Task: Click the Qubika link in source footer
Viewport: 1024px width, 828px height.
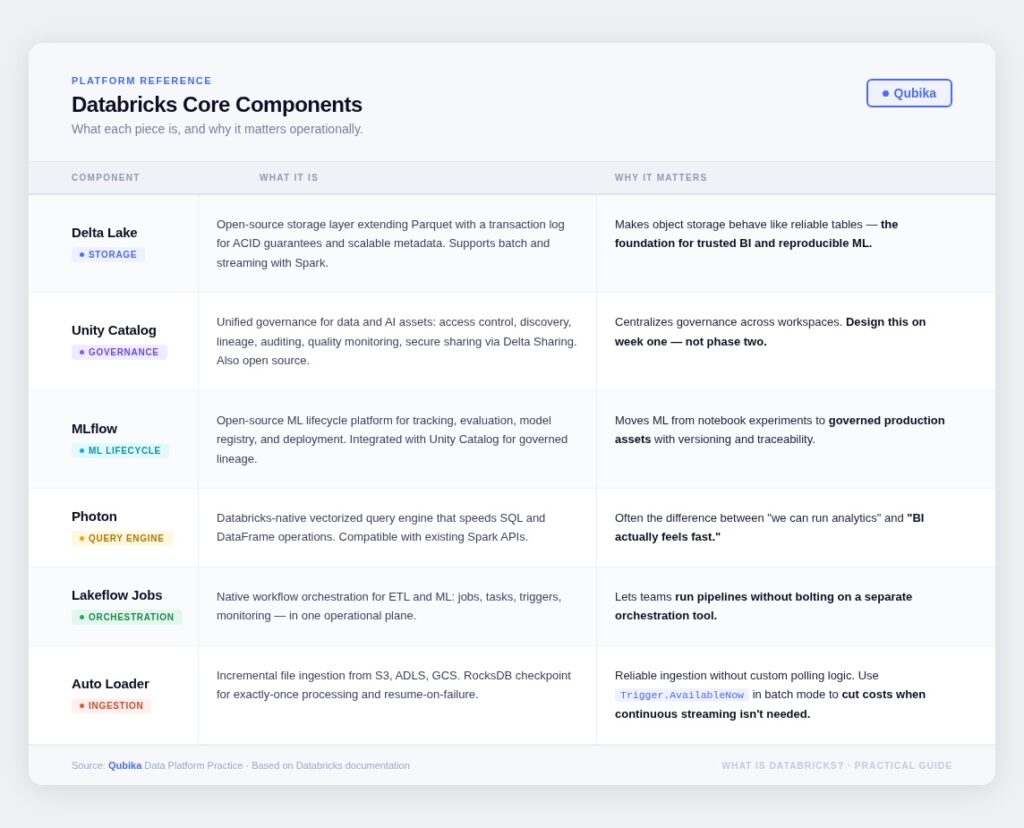Action: tap(125, 766)
